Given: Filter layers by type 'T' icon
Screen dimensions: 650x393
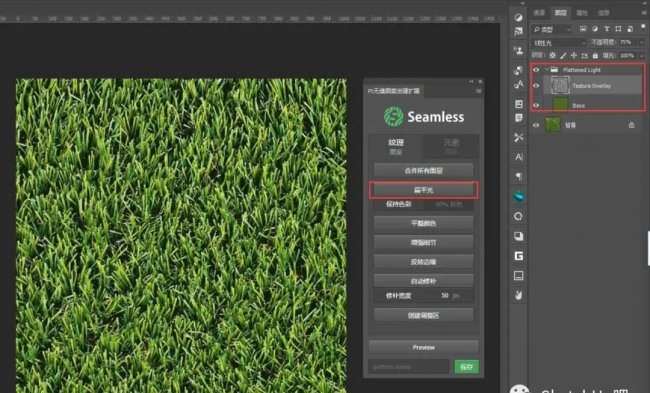Looking at the screenshot, I should point(606,29).
